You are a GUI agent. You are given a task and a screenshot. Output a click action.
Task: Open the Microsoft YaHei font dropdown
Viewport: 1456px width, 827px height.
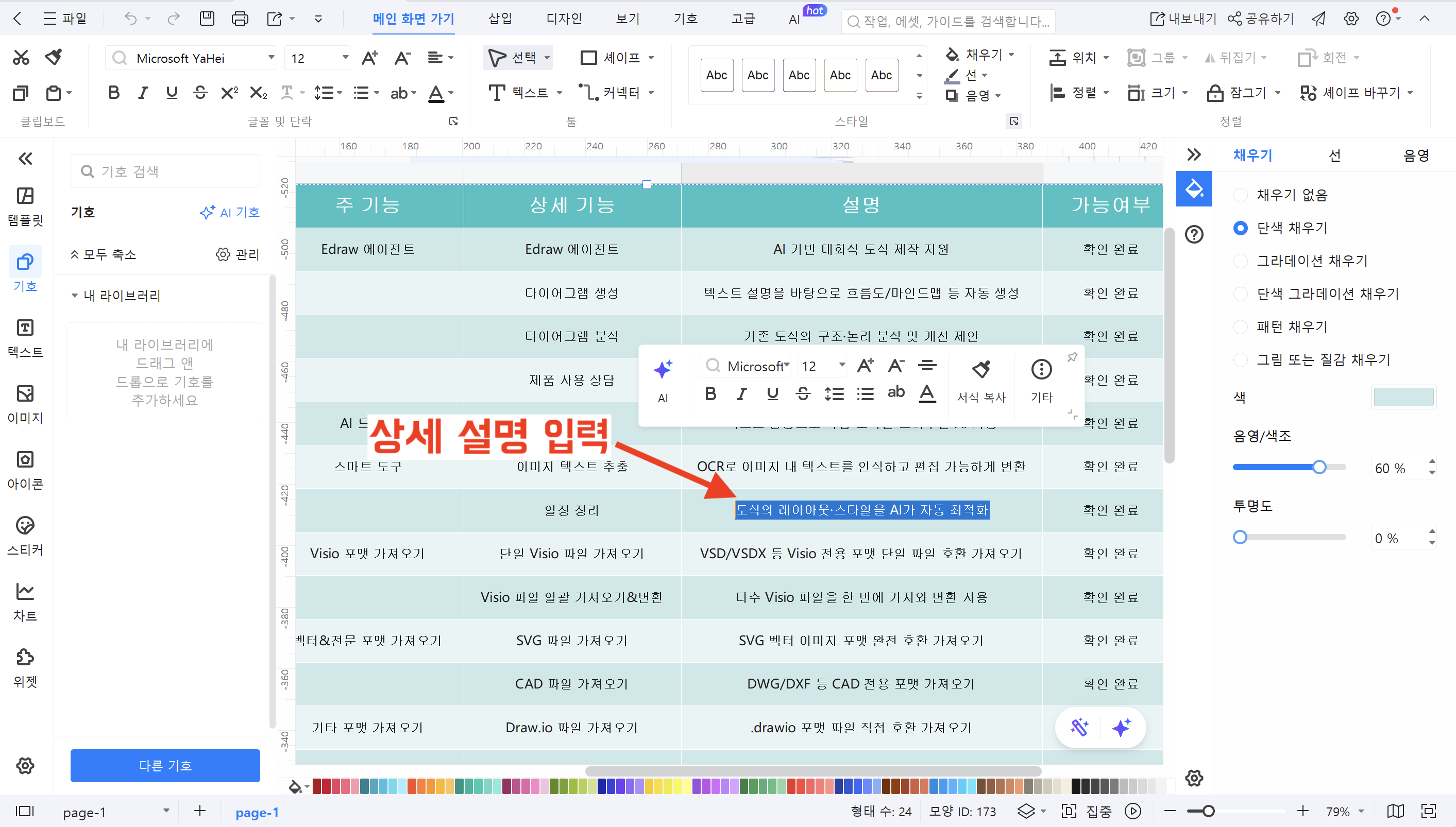[271, 57]
